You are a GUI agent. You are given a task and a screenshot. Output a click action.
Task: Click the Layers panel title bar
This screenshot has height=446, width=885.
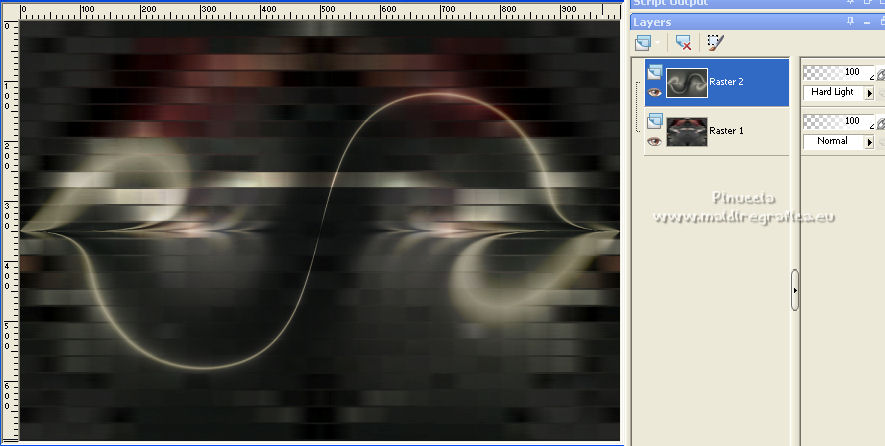pos(757,22)
